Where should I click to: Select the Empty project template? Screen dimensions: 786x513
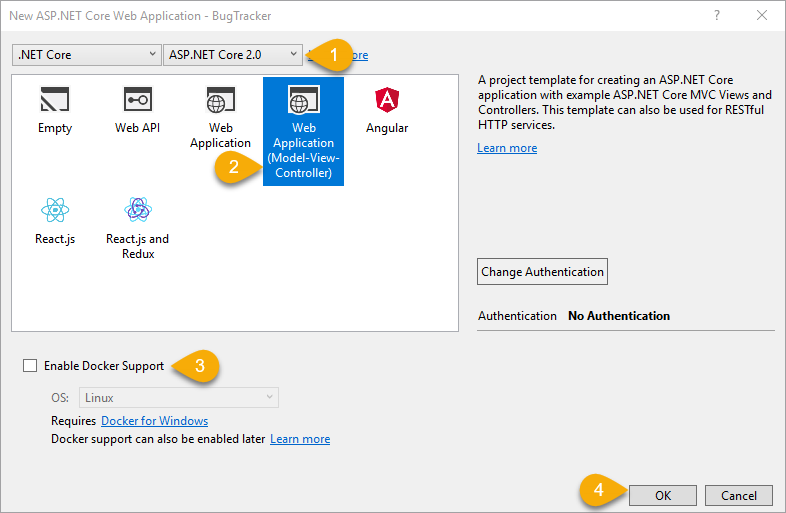pos(55,110)
